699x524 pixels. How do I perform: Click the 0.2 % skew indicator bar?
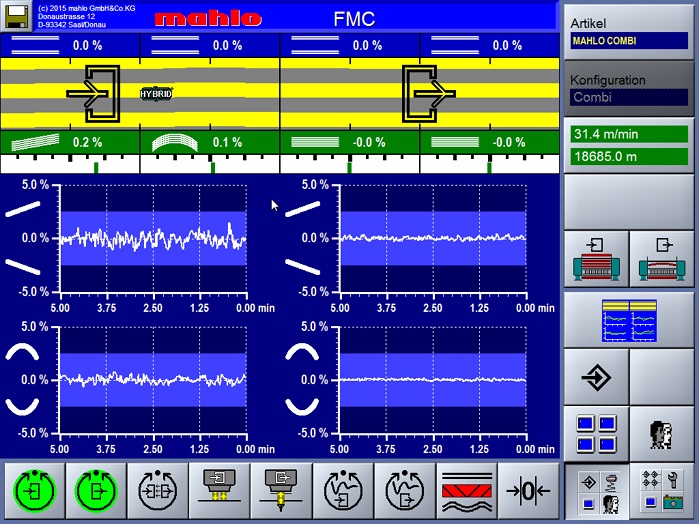tap(70, 142)
